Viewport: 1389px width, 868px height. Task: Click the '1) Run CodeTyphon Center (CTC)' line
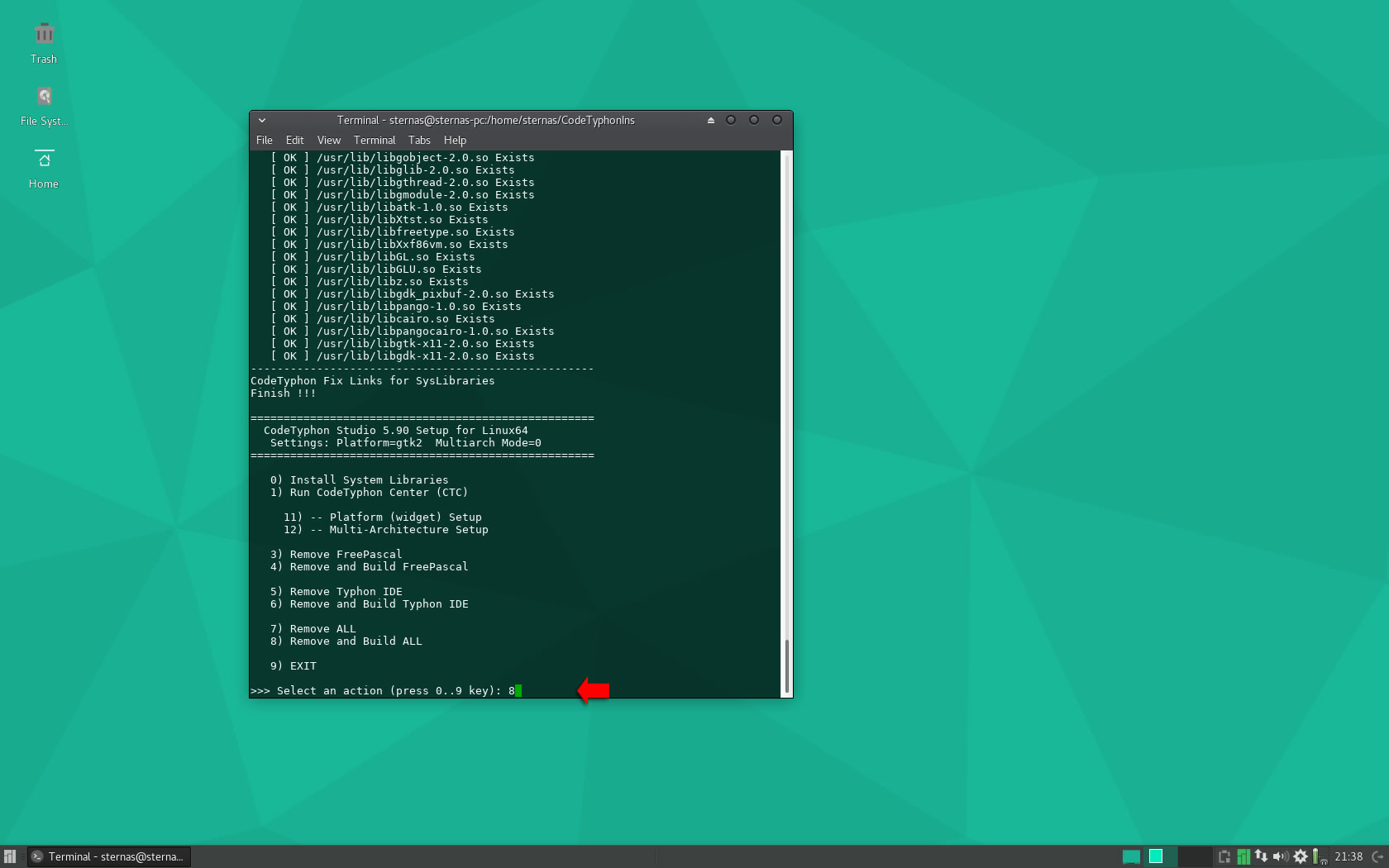[x=370, y=493]
